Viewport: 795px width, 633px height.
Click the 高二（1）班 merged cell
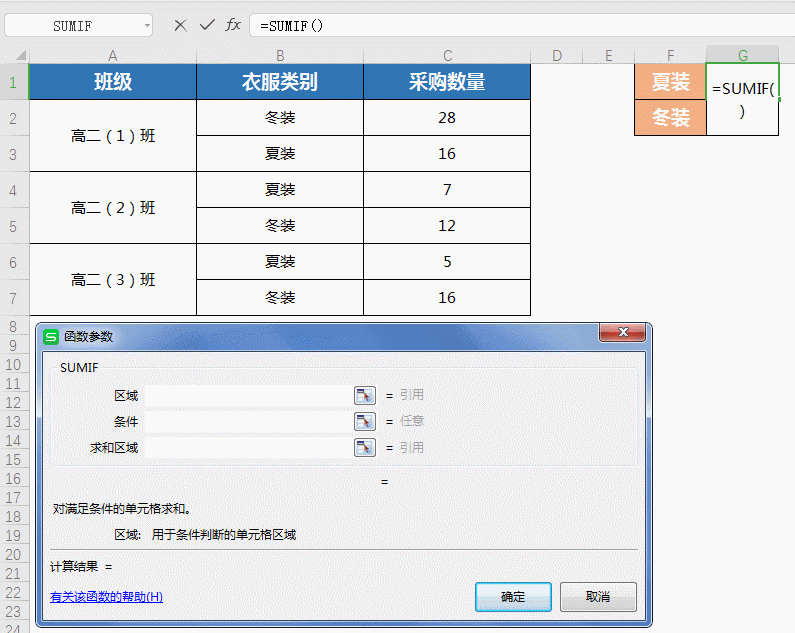(113, 136)
